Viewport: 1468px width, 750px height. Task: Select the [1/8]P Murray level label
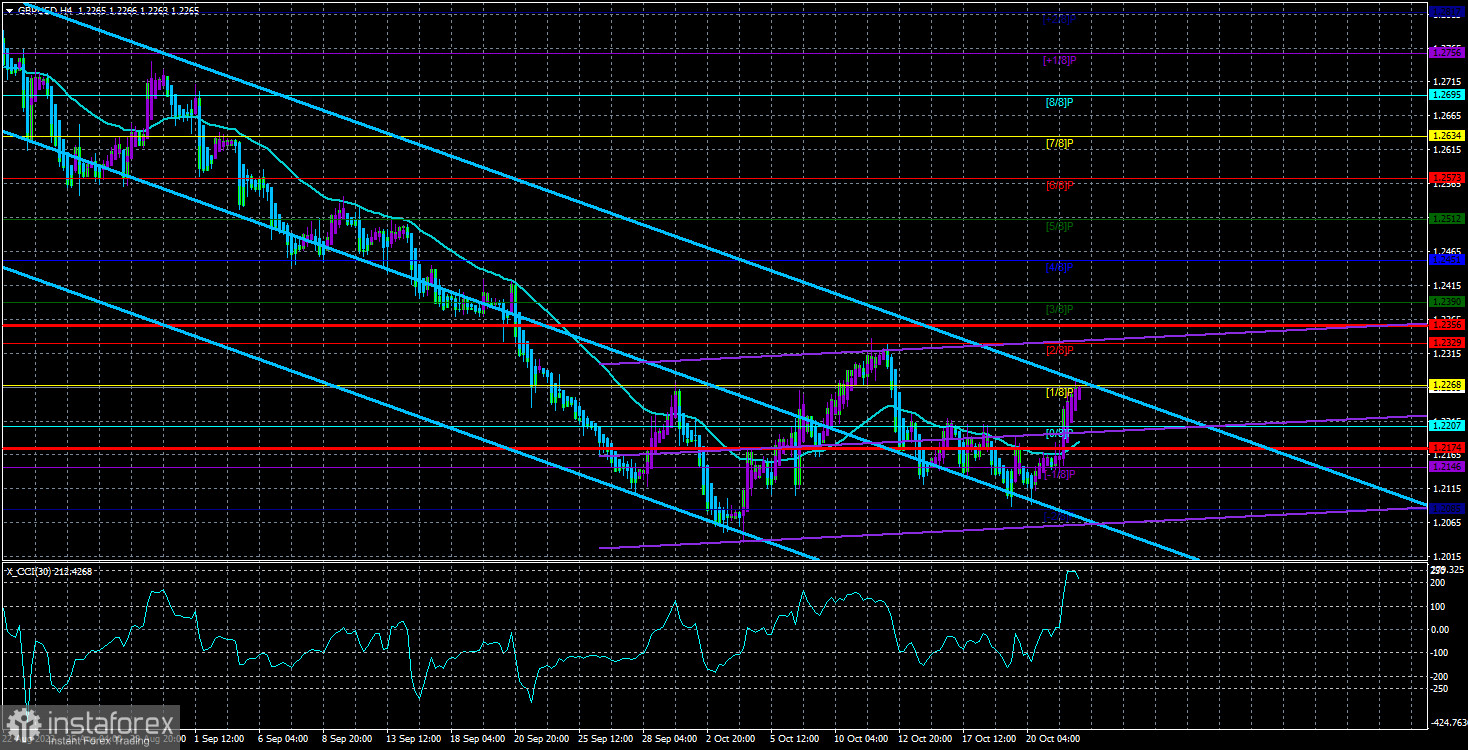tap(1060, 391)
